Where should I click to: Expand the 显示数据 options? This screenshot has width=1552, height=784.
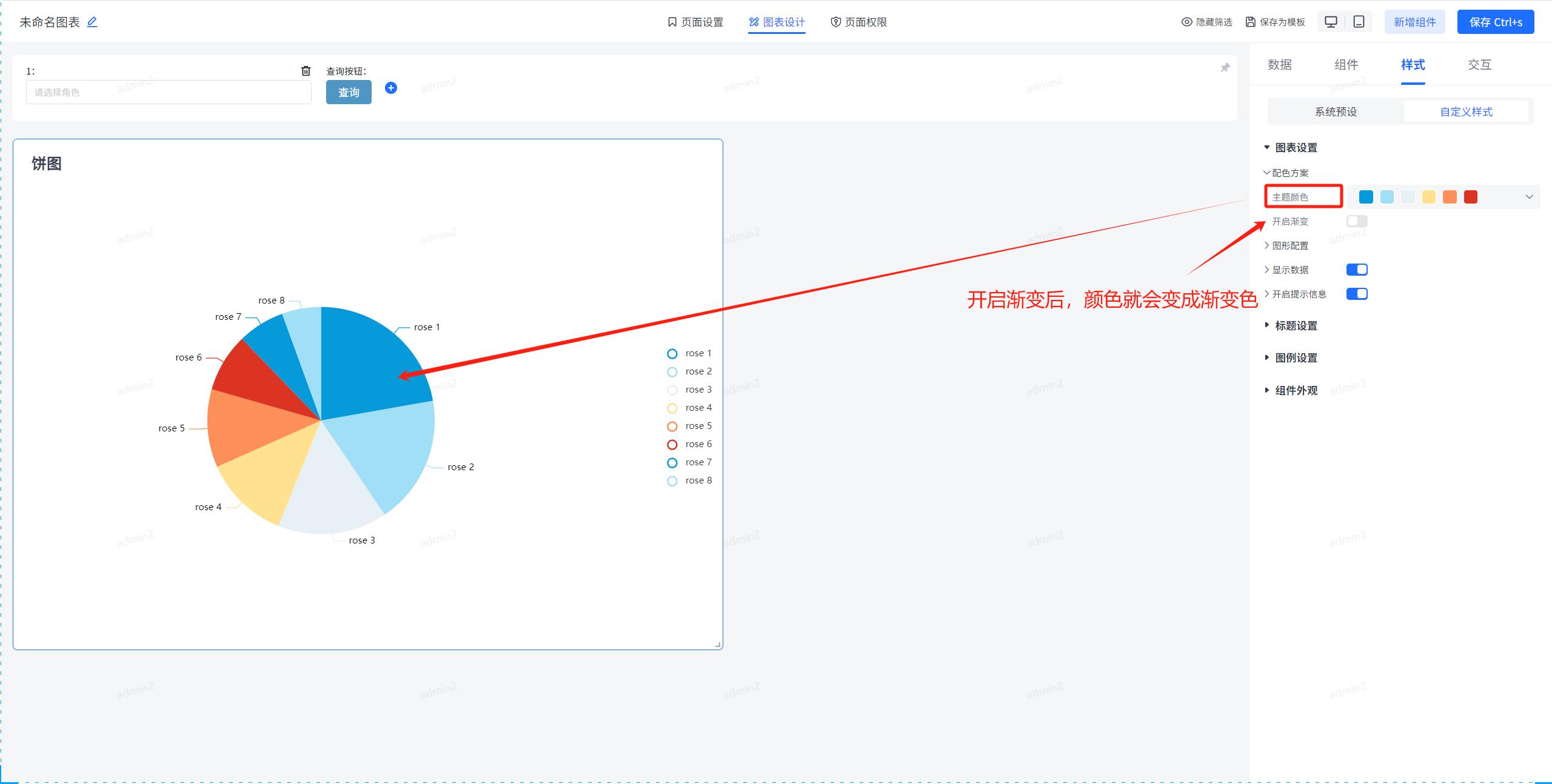click(1266, 270)
